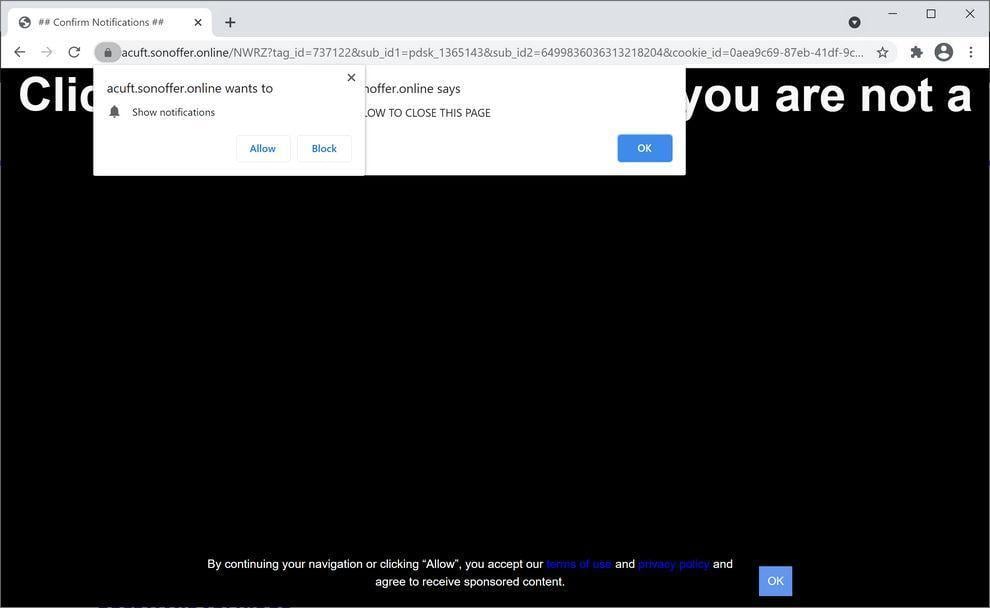
Task: Open the terms of use link
Action: pos(579,563)
